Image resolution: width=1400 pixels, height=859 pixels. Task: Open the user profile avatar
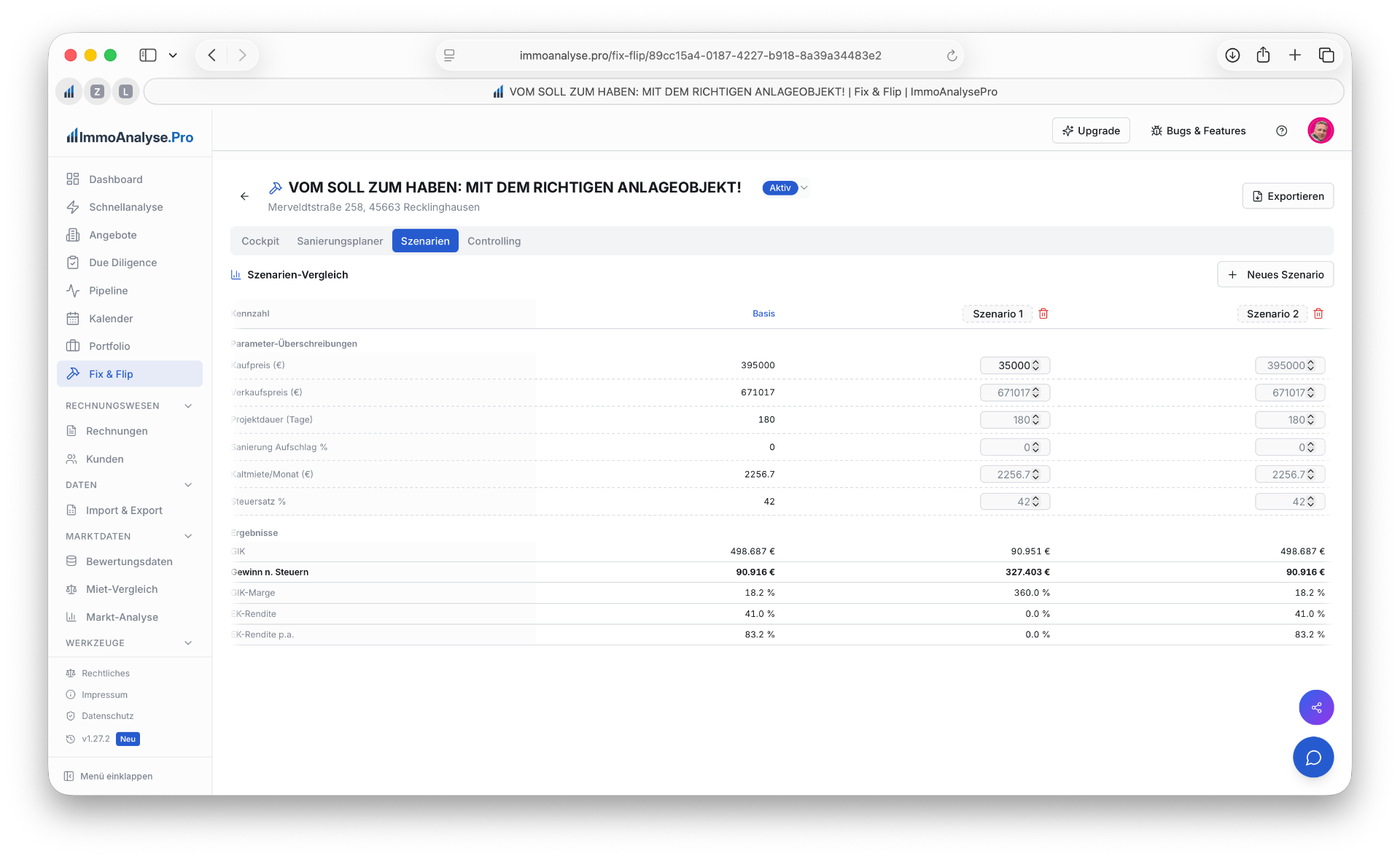(1321, 131)
